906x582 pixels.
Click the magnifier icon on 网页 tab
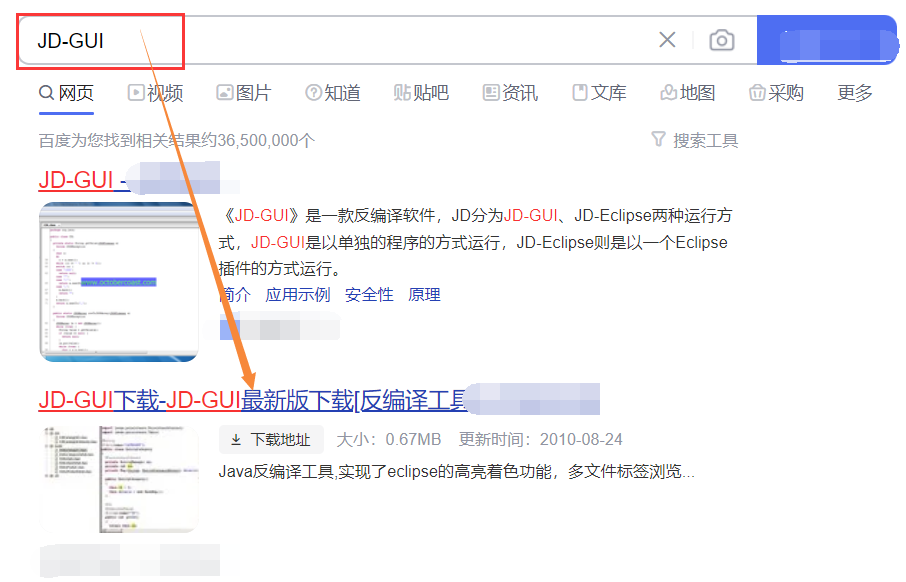[46, 92]
